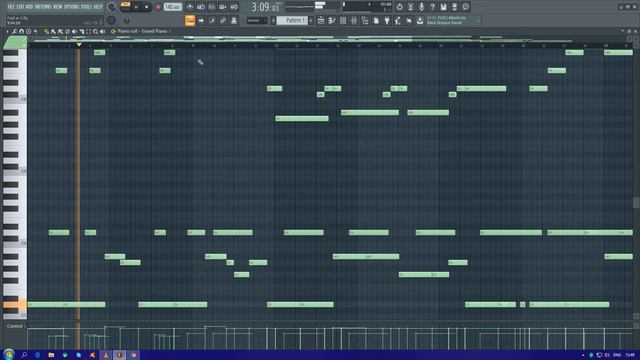
Task: Select the Mute tool in piano roll
Action: tap(74, 31)
